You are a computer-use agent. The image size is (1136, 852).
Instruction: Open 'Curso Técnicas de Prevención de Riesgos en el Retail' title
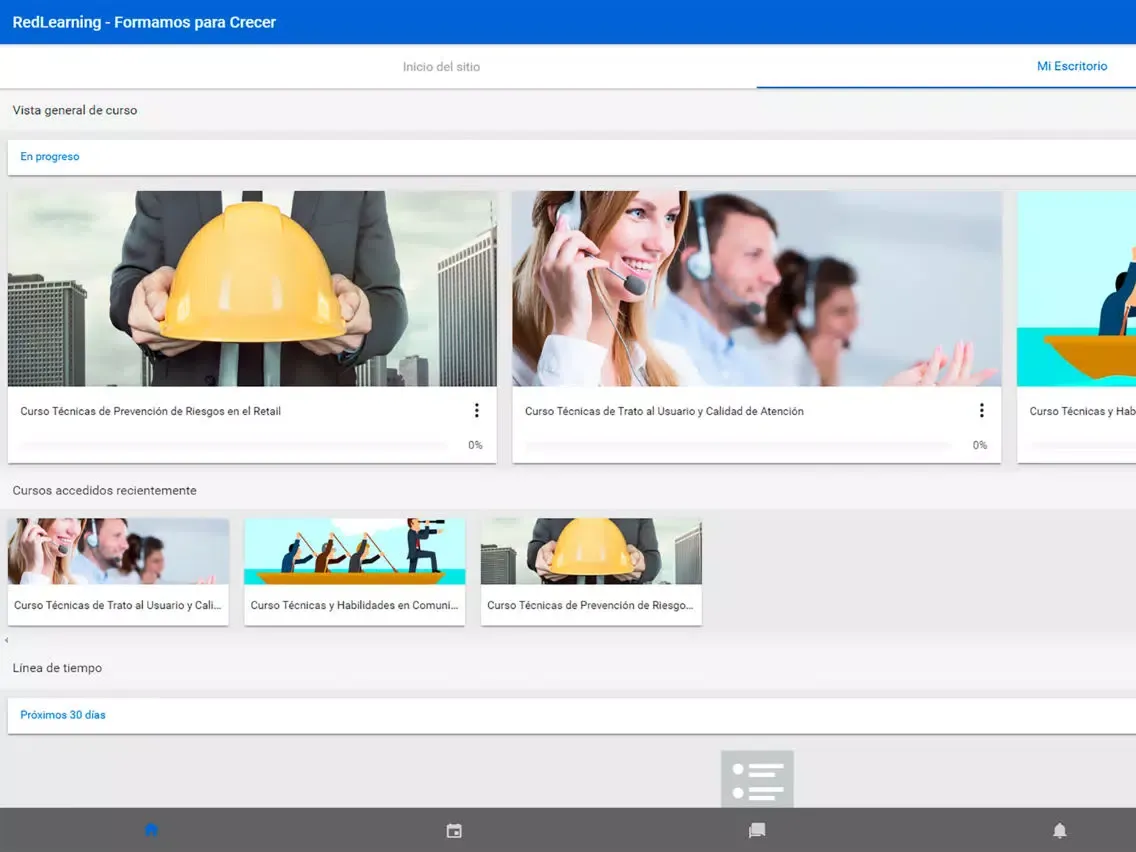(x=151, y=411)
